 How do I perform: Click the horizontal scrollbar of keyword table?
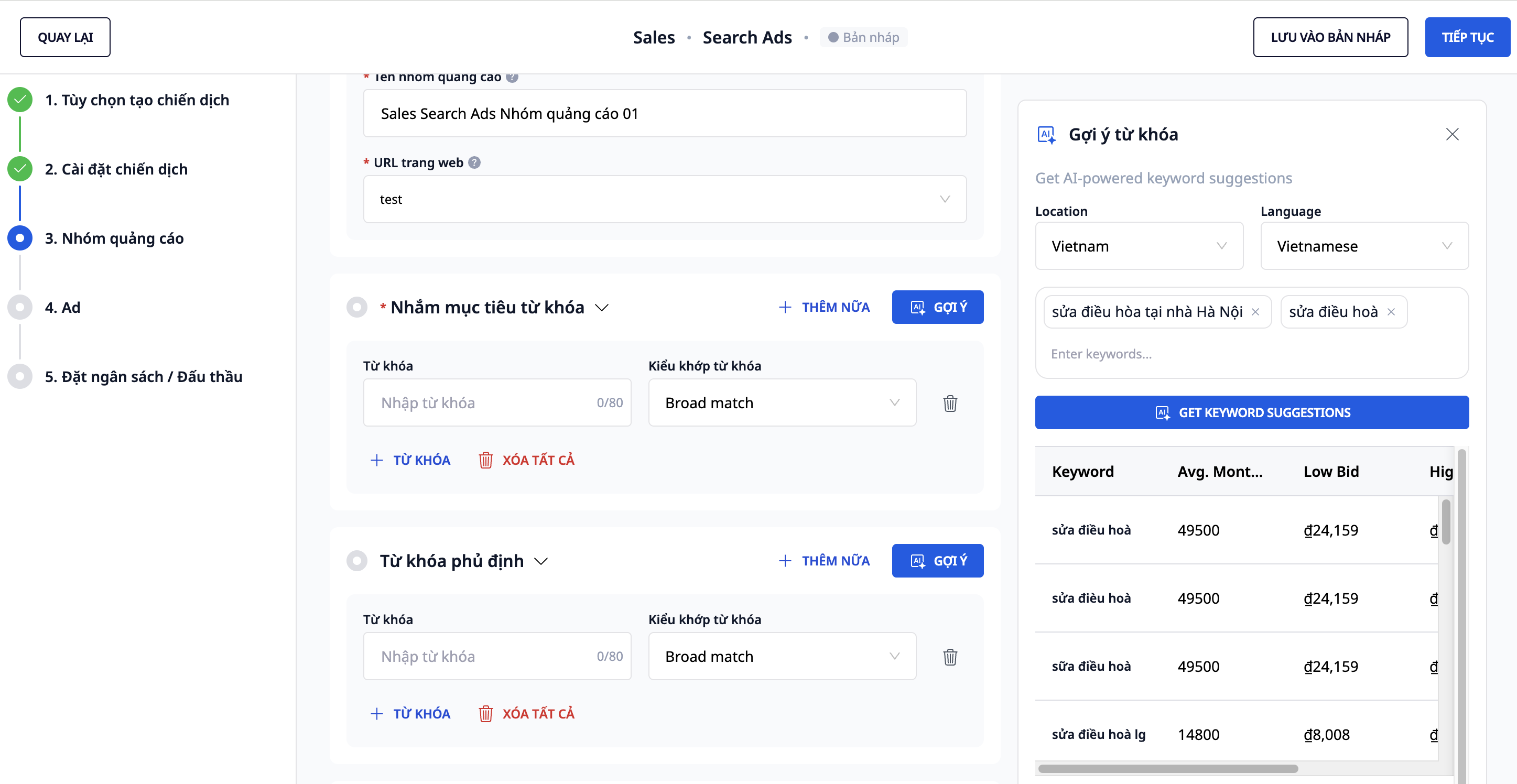coord(1168,769)
